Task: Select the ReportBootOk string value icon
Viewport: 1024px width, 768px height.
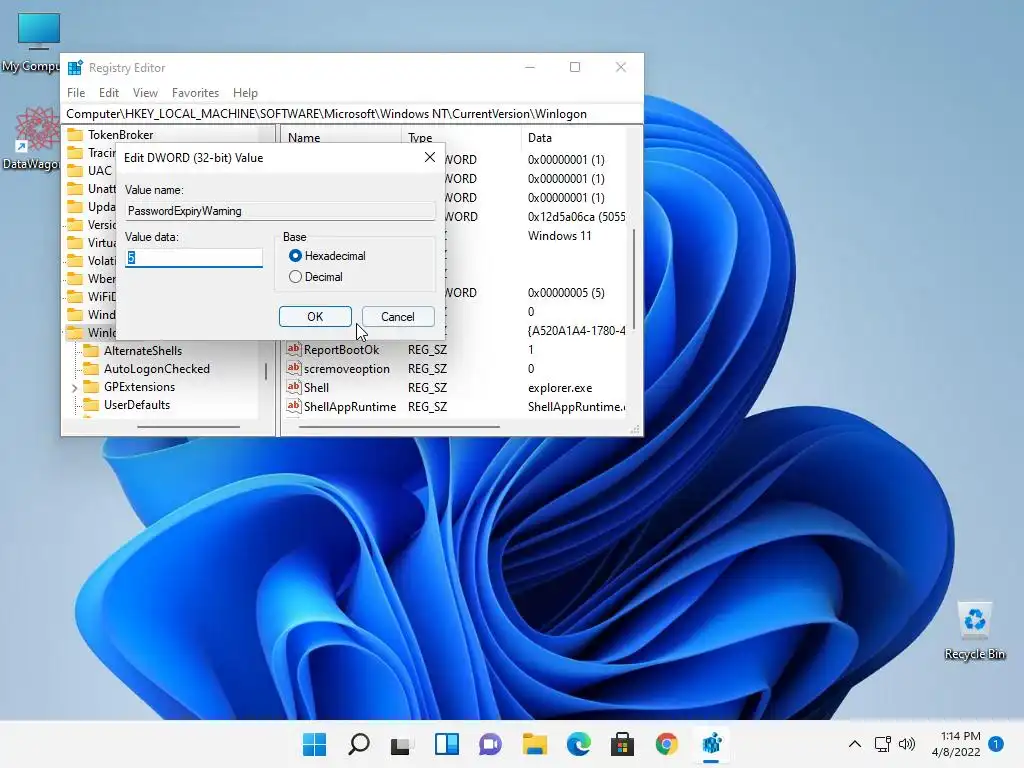Action: [x=294, y=349]
